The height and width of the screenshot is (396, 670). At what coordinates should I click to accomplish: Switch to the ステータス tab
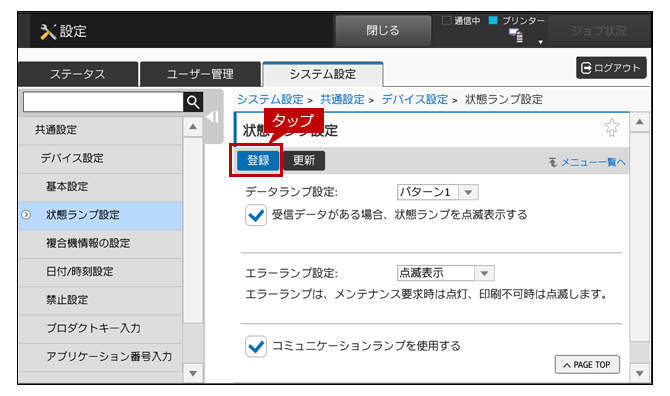pyautogui.click(x=78, y=74)
